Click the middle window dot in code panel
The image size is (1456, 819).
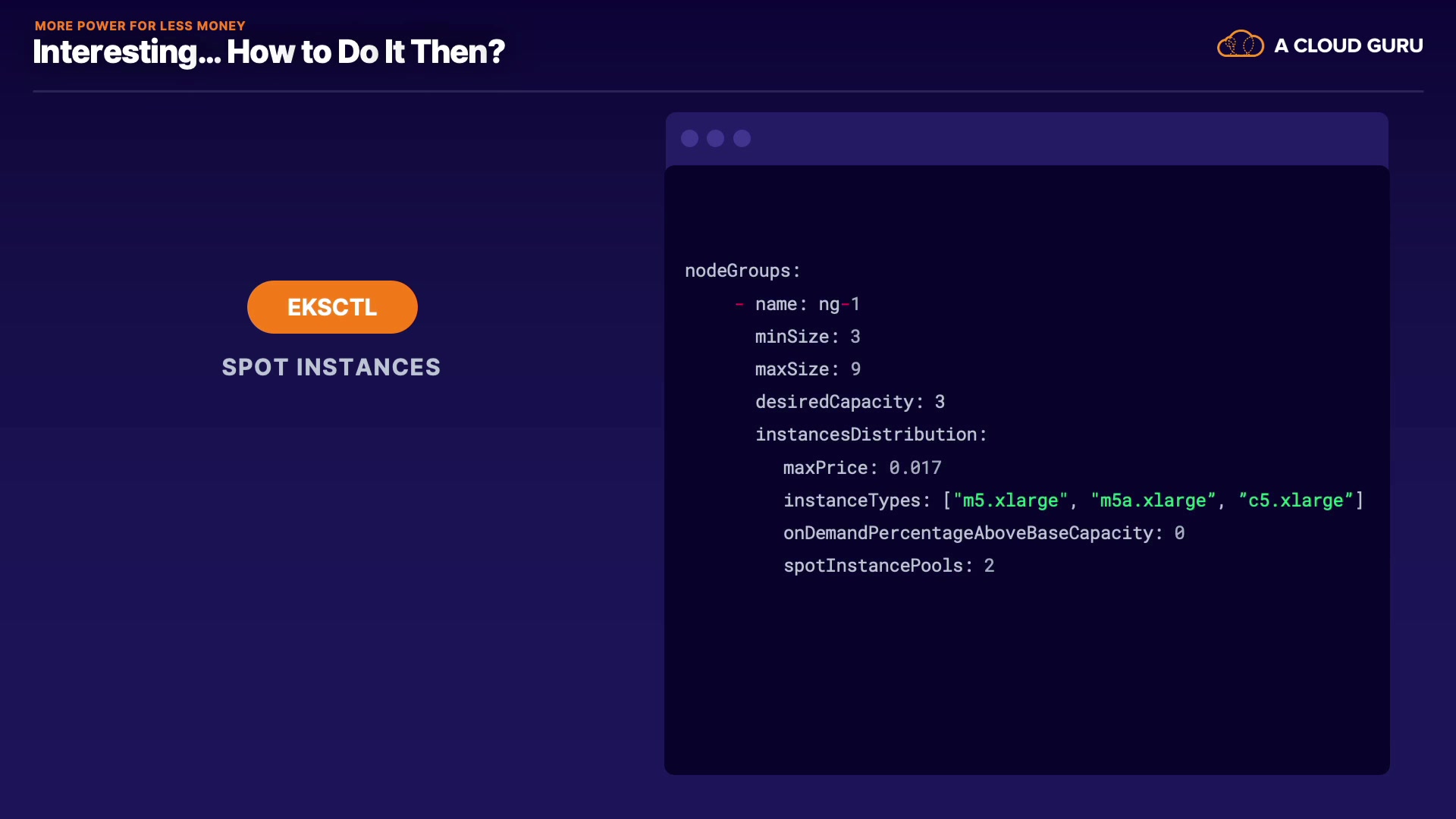pos(715,138)
